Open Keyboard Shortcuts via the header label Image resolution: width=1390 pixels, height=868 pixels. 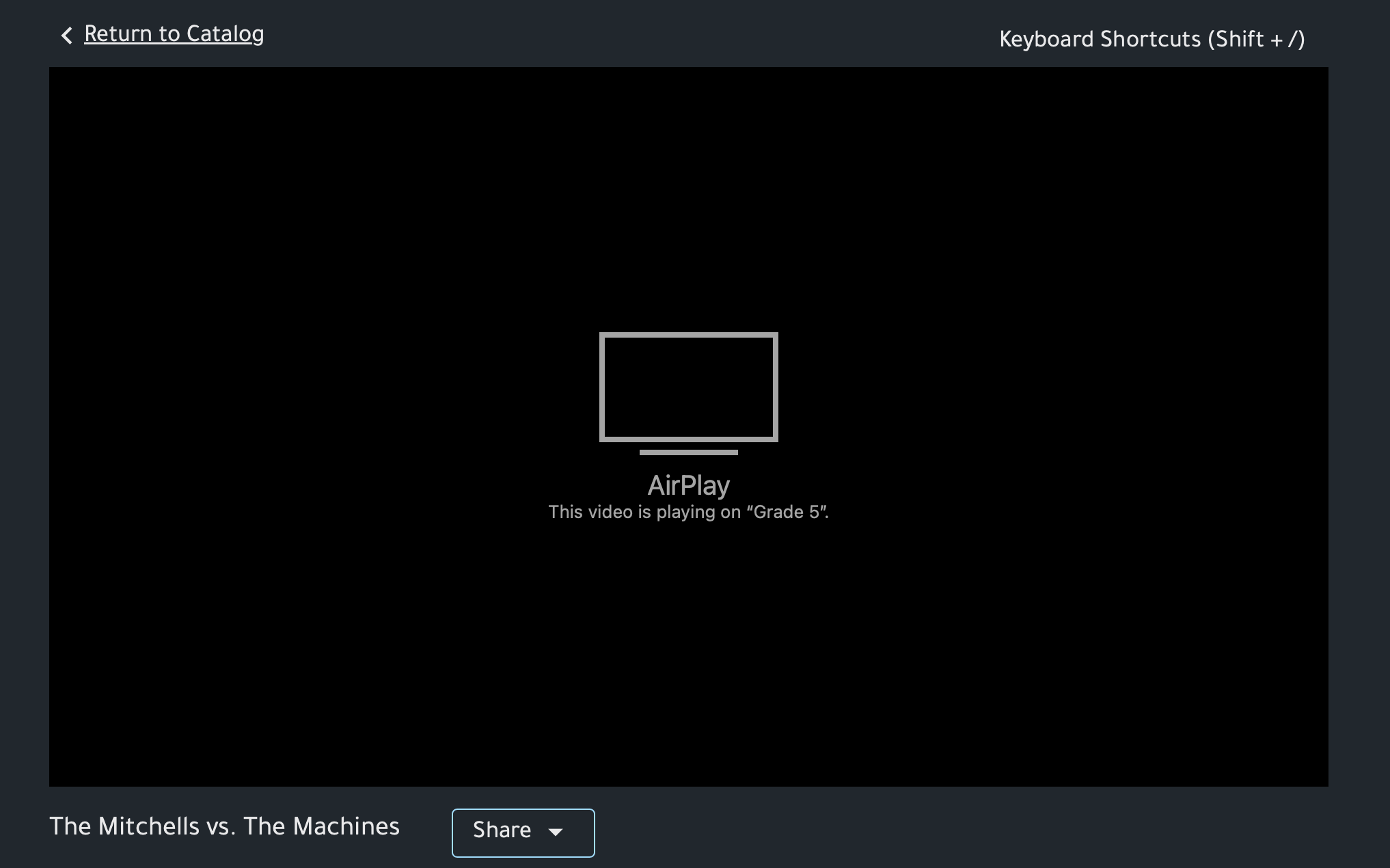tap(1152, 39)
